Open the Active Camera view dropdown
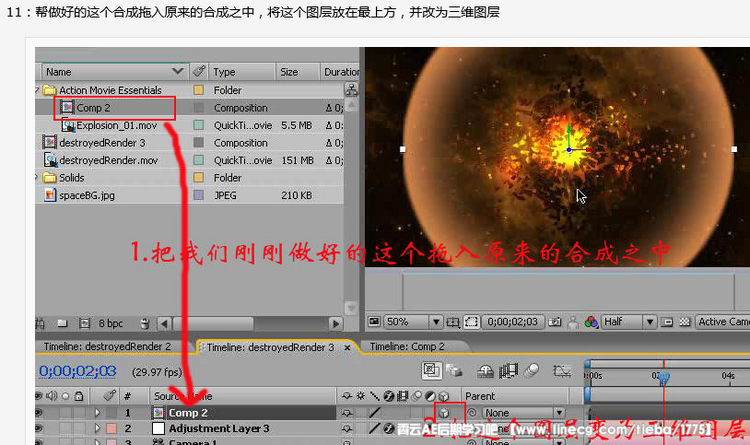 pyautogui.click(x=722, y=322)
